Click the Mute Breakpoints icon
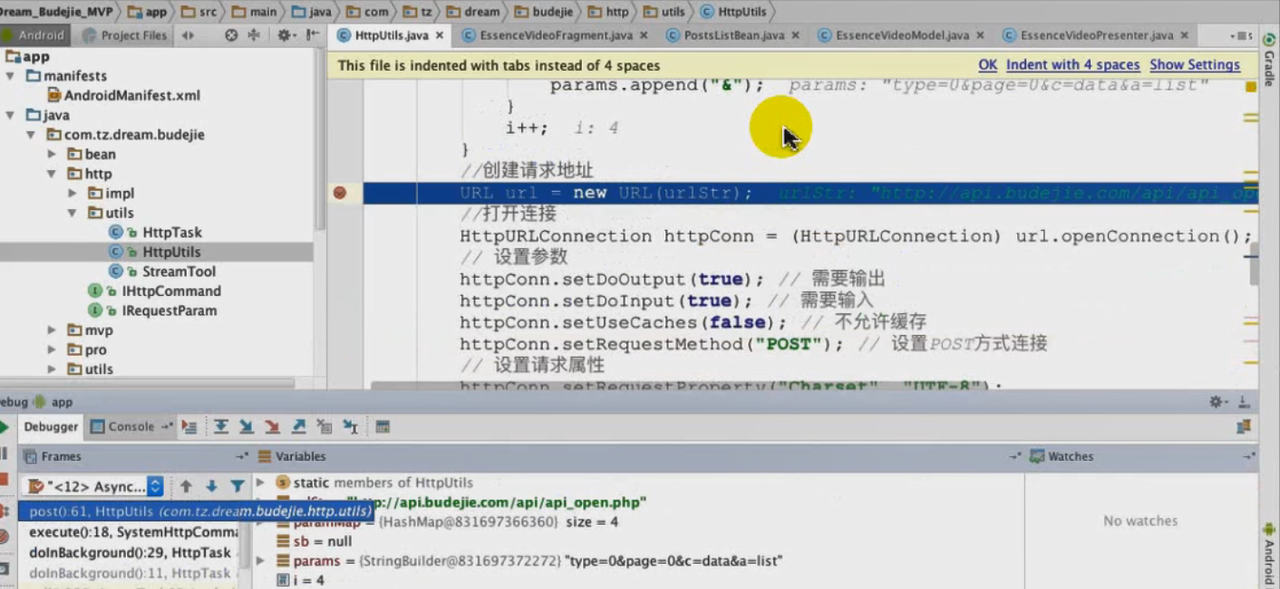Viewport: 1280px width, 589px height. pyautogui.click(x=4, y=537)
